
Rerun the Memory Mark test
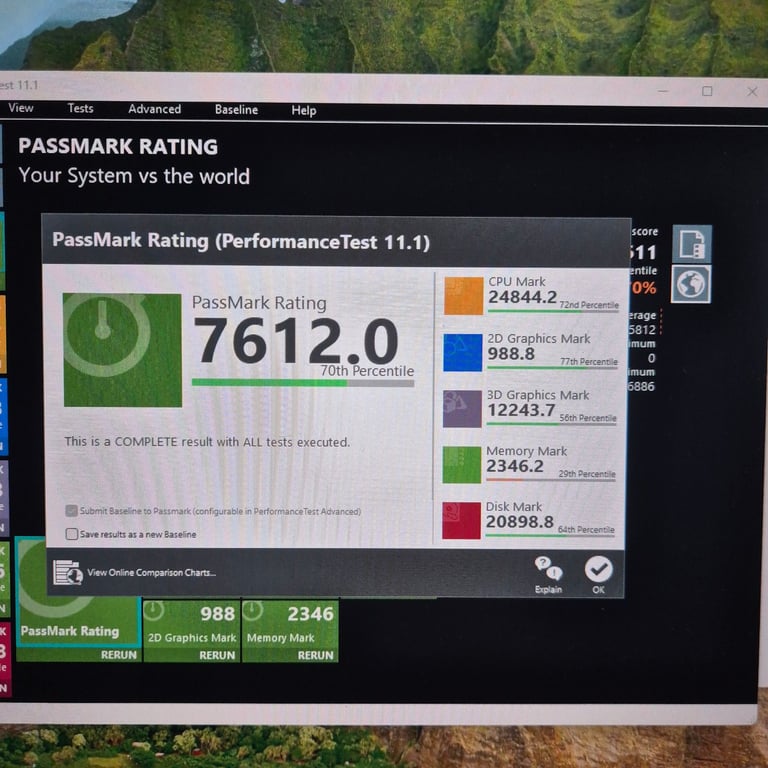pyautogui.click(x=315, y=655)
